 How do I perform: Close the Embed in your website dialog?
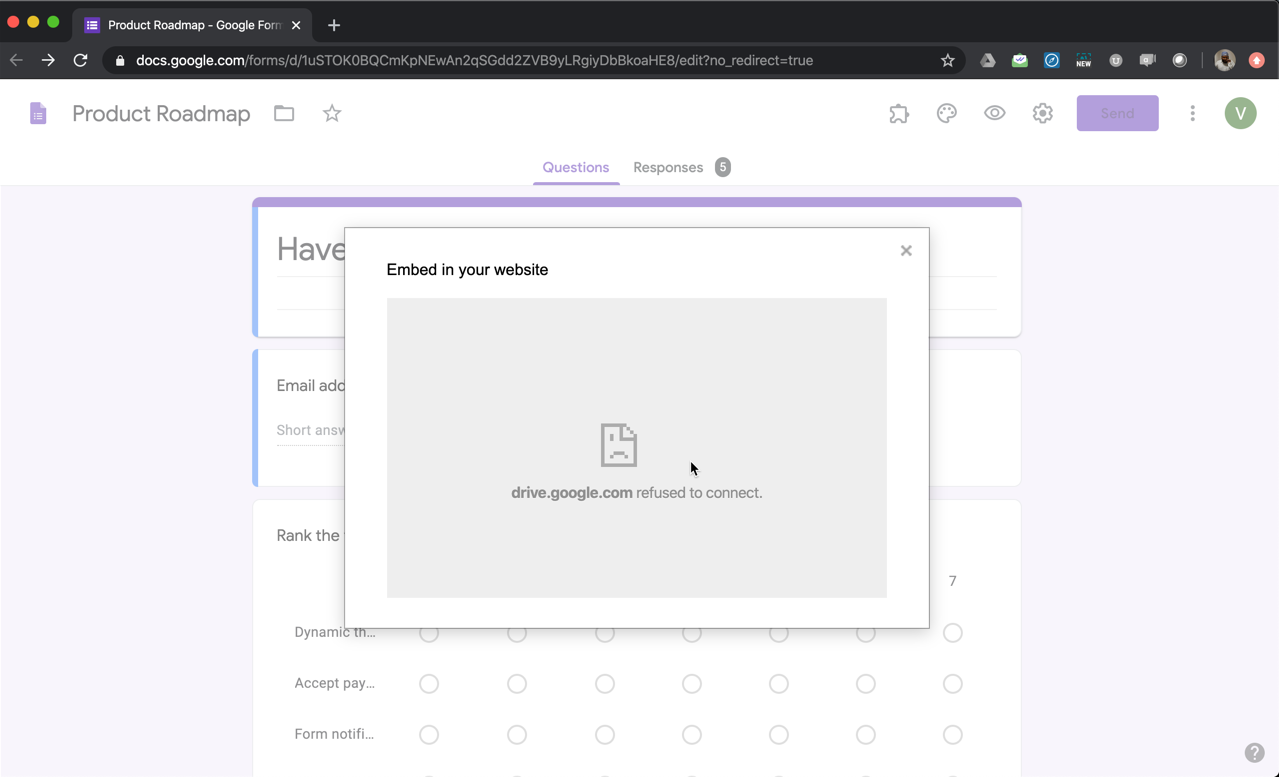pos(906,251)
